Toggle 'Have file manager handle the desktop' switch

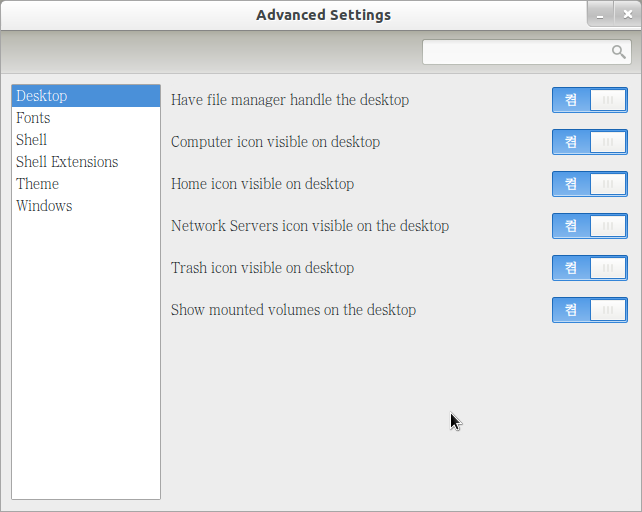[590, 100]
